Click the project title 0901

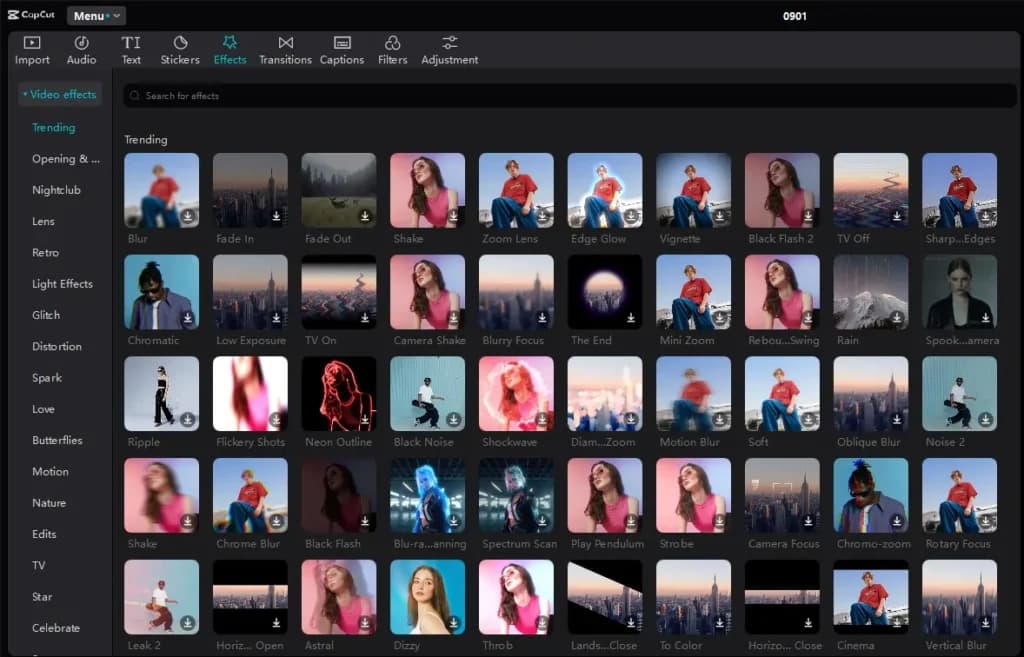(795, 16)
